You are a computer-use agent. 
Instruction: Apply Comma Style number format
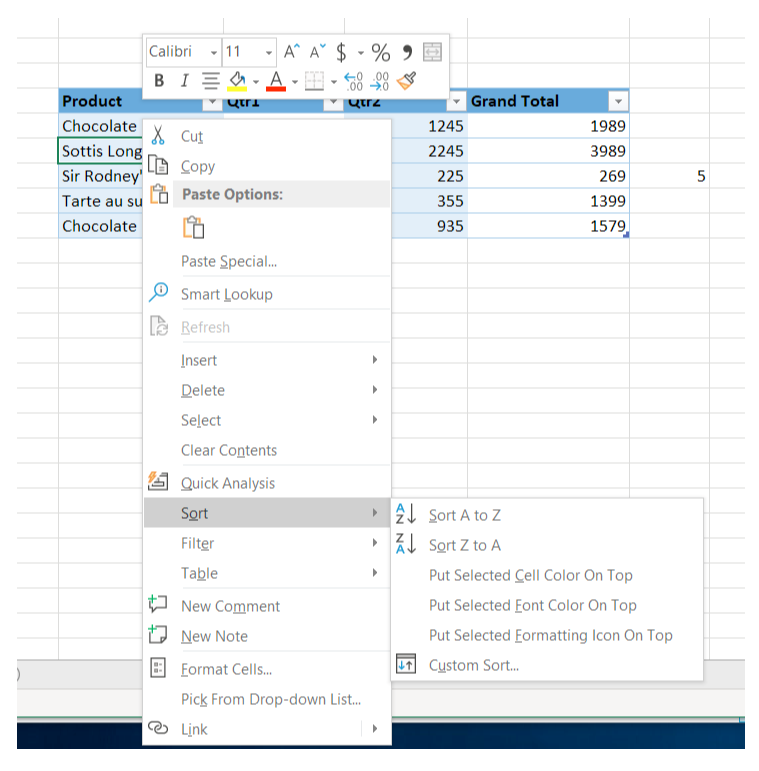click(407, 52)
